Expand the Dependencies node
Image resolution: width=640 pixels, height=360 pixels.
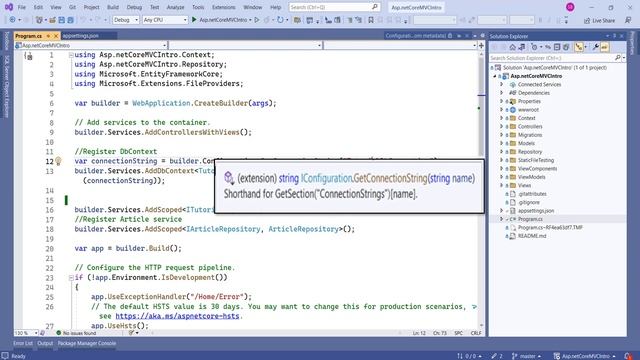point(502,93)
